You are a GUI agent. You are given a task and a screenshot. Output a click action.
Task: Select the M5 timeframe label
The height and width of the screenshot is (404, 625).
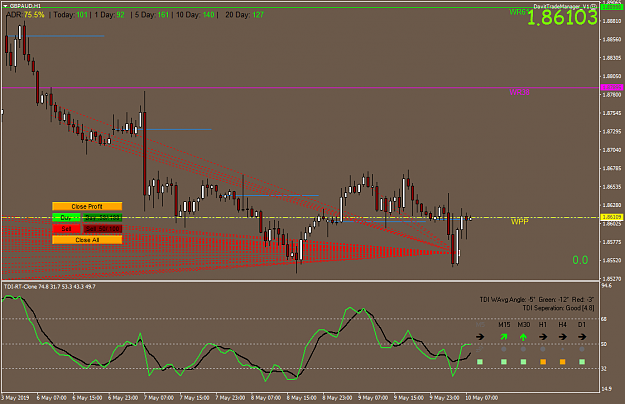pyautogui.click(x=480, y=325)
